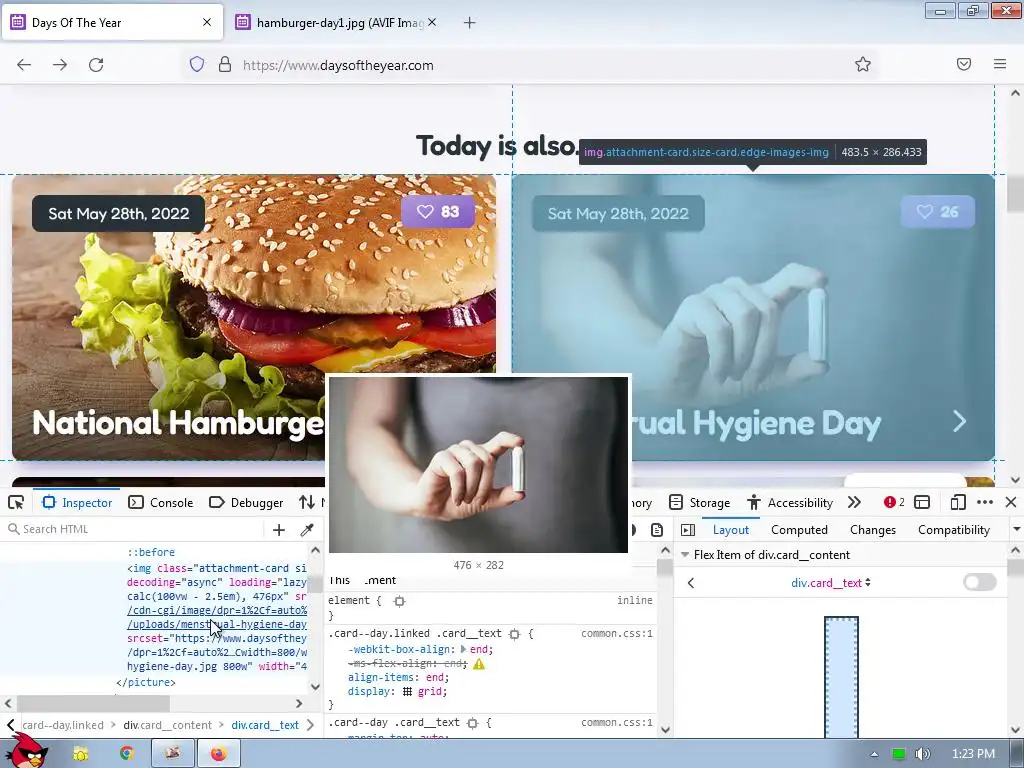1024x768 pixels.
Task: Switch to the Debugger tab
Action: click(246, 502)
